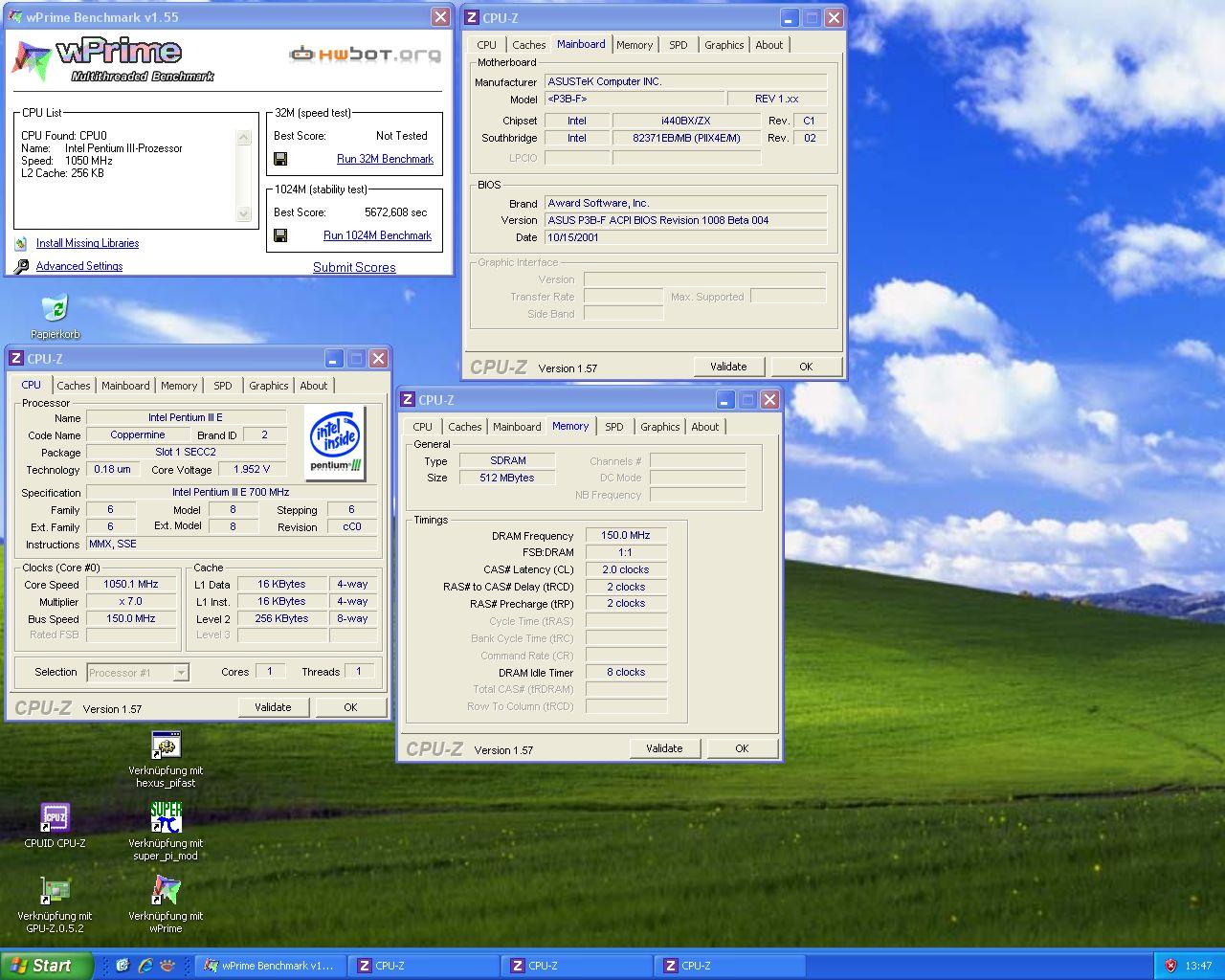Expand the Processor #1 selection dropdown
Screen dimensions: 1225x980
180,673
